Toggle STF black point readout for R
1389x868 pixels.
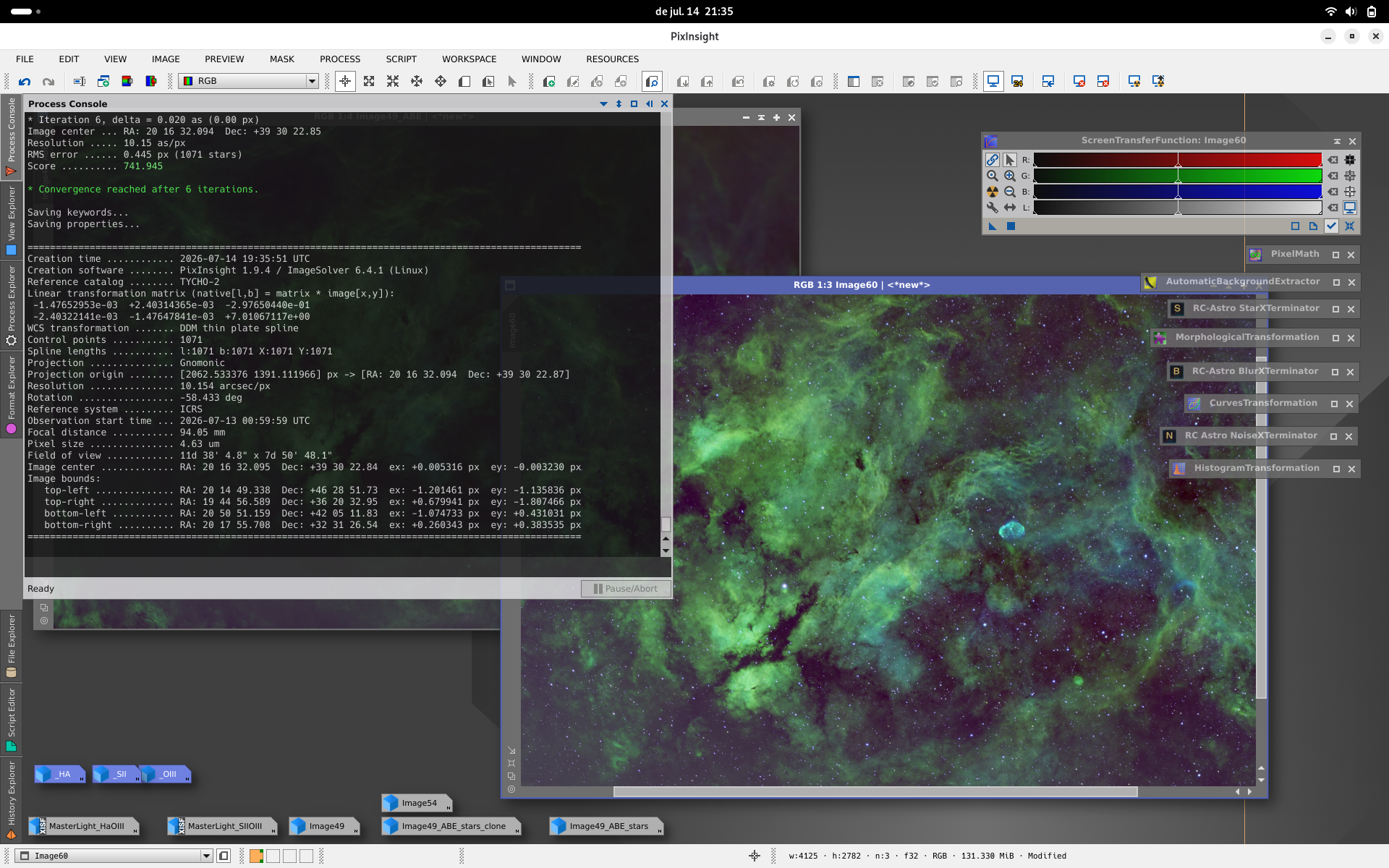point(1350,160)
